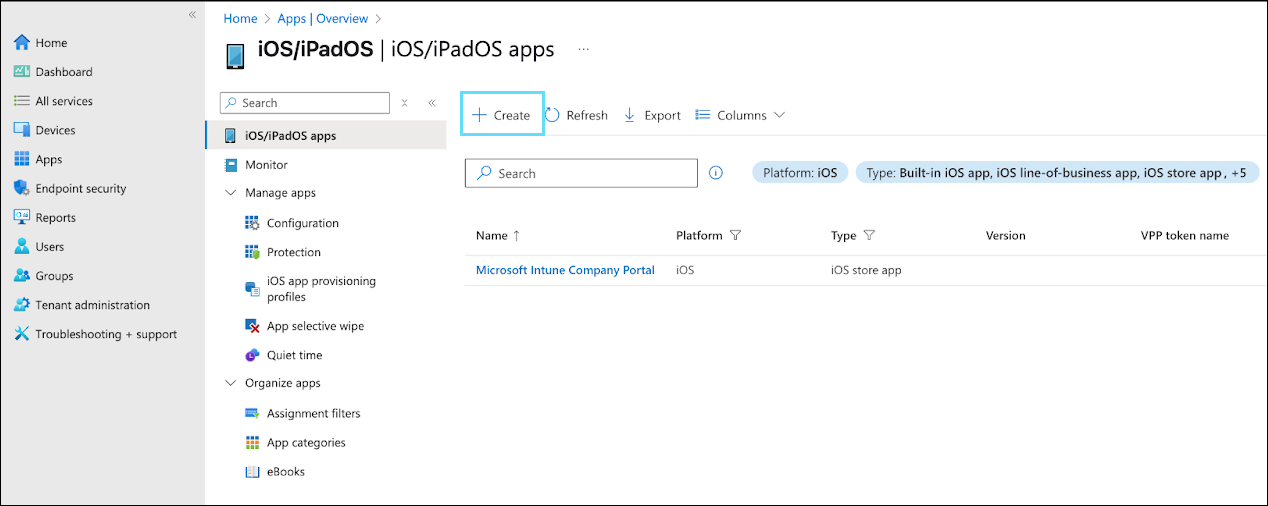This screenshot has width=1268, height=506.
Task: Go to Apps | Overview breadcrumb
Action: click(x=323, y=19)
